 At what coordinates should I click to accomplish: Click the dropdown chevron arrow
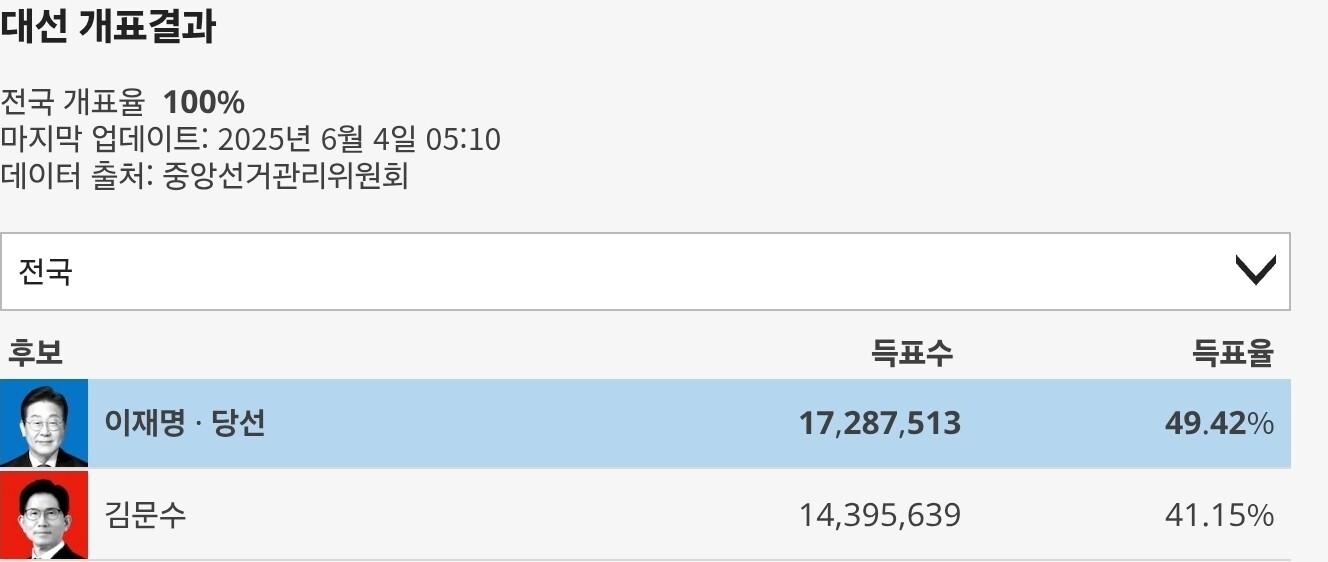point(1255,271)
